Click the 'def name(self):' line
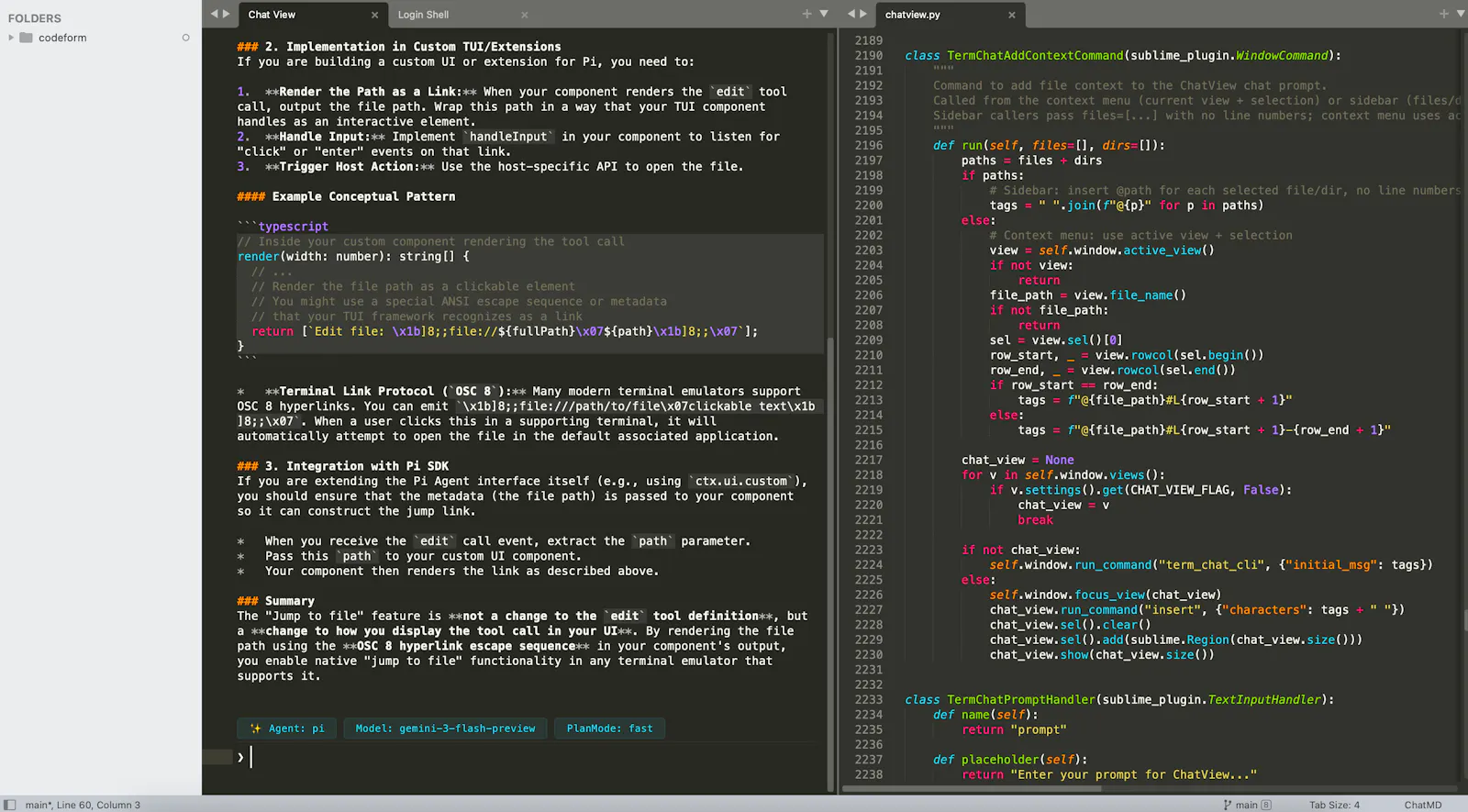The image size is (1468, 812). point(985,715)
